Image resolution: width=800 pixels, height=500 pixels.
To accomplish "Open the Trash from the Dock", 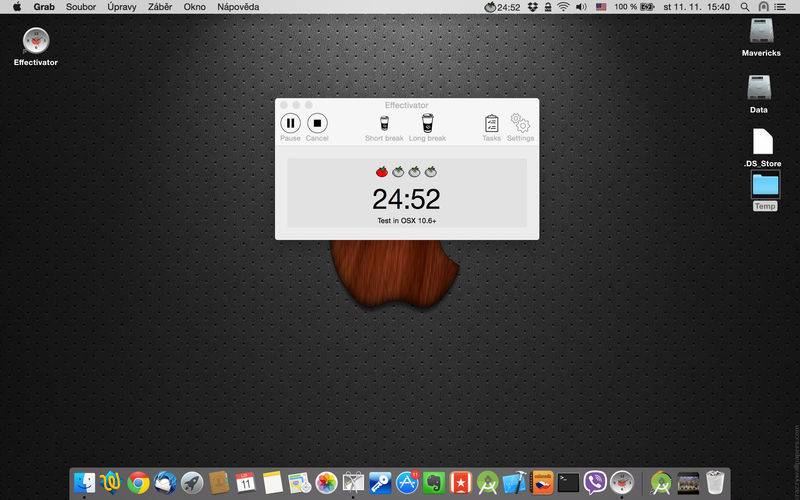I will click(715, 482).
